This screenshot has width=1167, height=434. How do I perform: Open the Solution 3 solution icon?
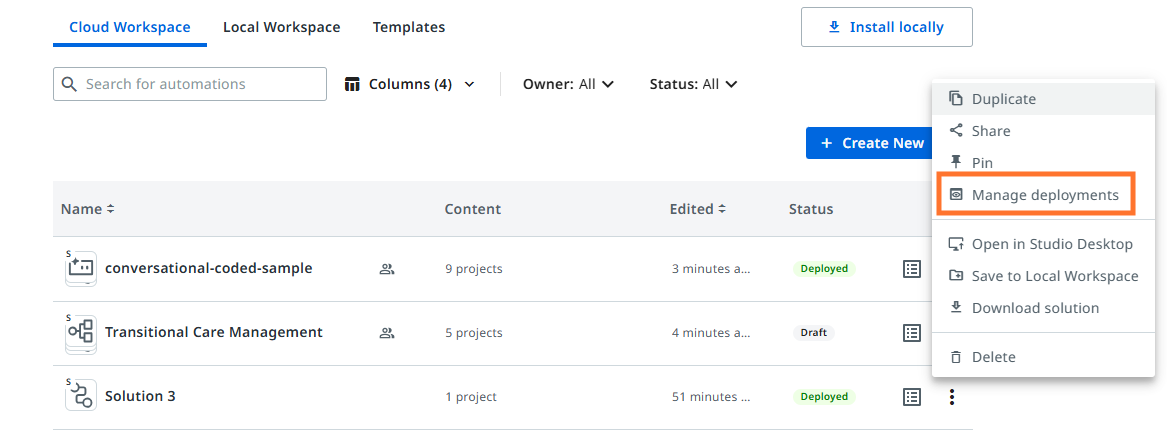point(81,395)
